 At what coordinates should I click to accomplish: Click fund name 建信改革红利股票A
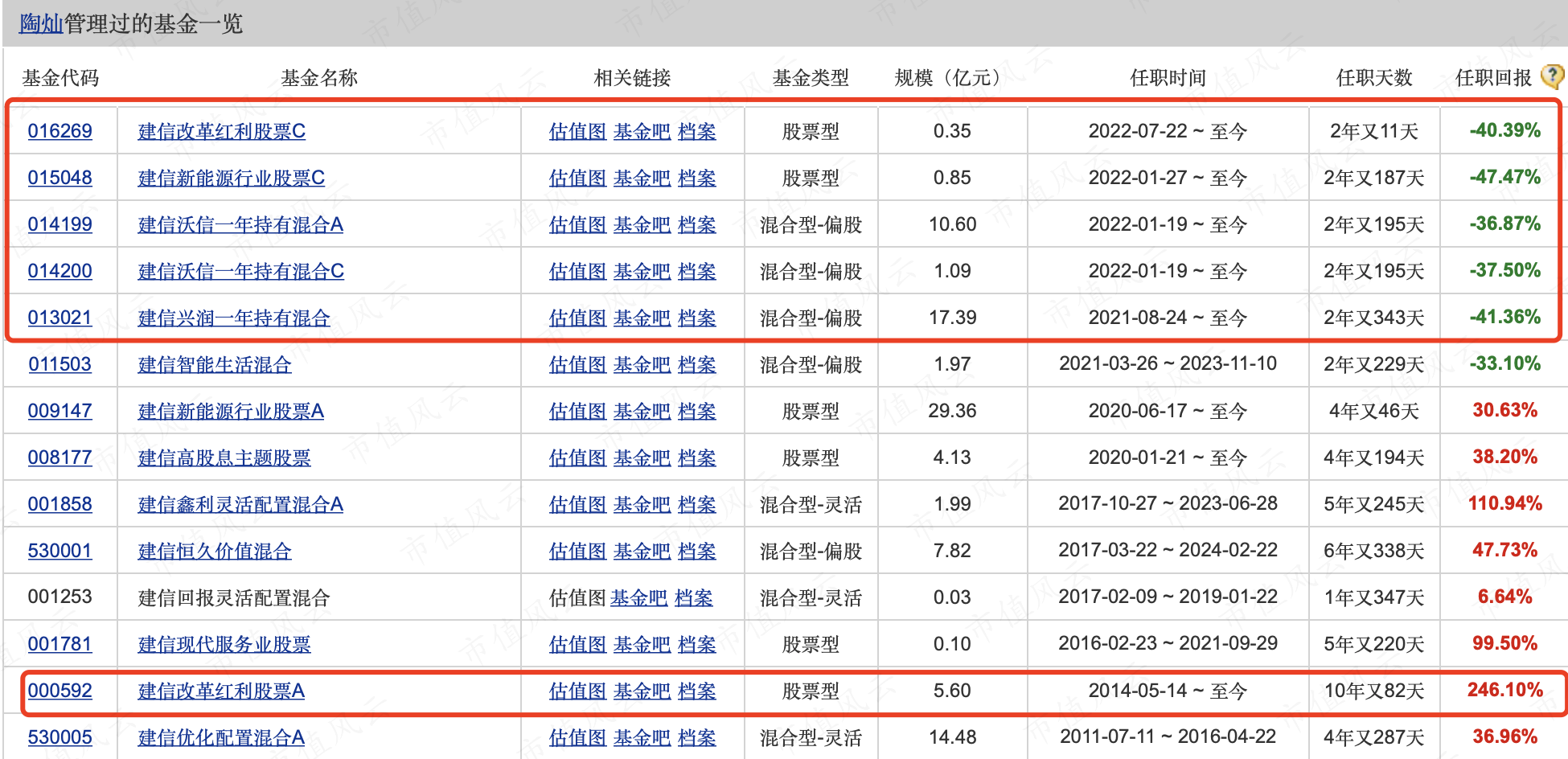pos(221,691)
